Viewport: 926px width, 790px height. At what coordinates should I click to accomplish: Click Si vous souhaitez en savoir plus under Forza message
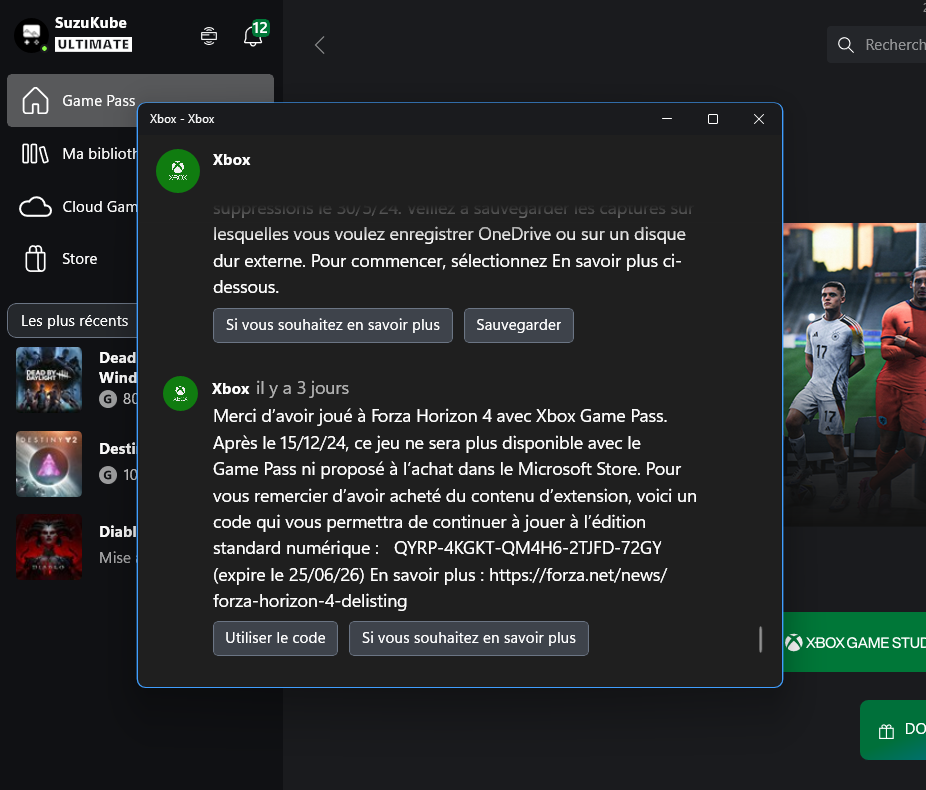pos(469,638)
